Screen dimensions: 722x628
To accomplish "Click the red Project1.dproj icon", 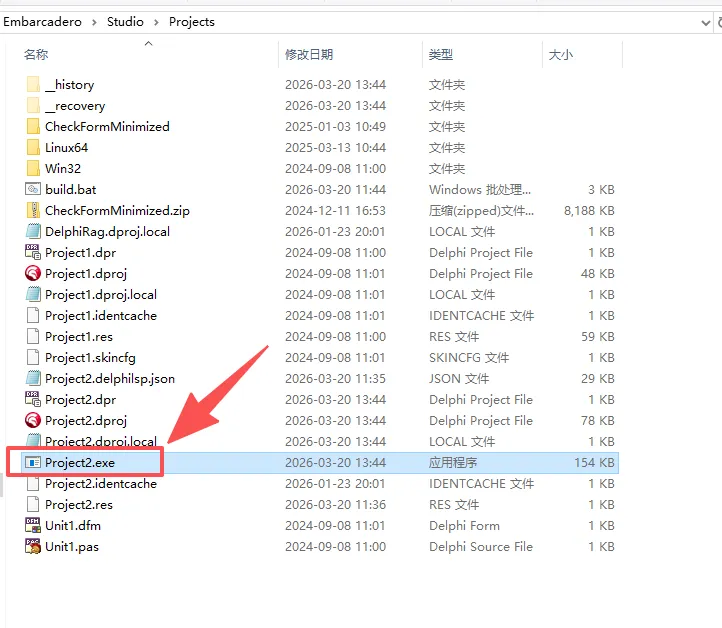I will coord(33,273).
